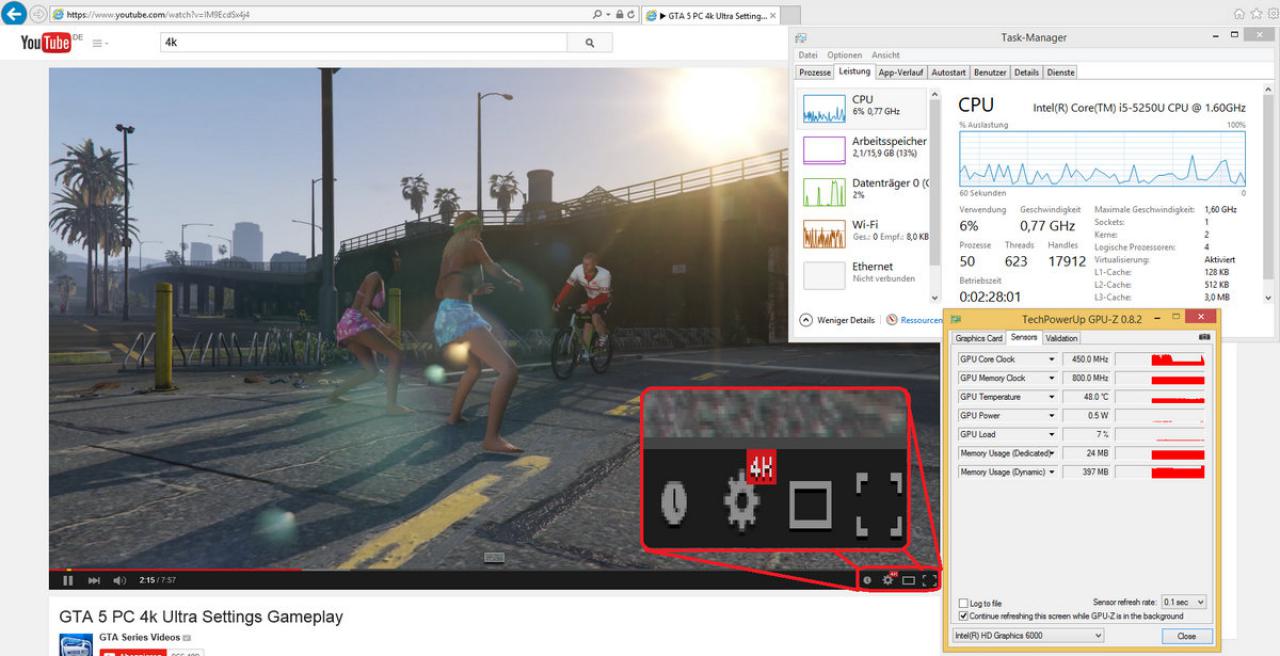Pause the YouTube video
Image resolution: width=1280 pixels, height=656 pixels.
[x=68, y=580]
